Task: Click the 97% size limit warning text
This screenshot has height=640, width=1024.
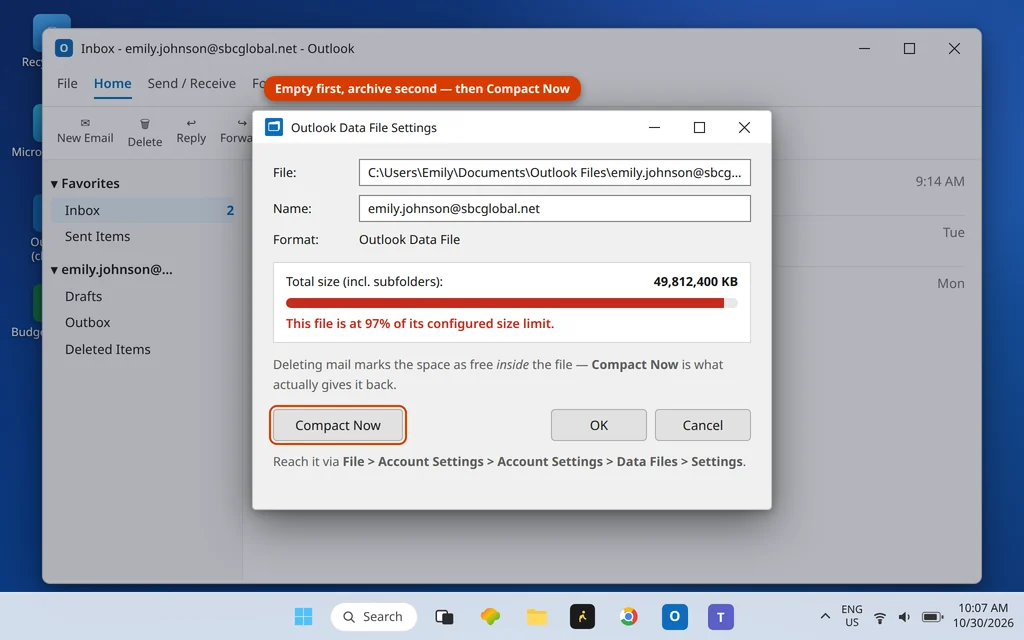Action: pyautogui.click(x=420, y=323)
